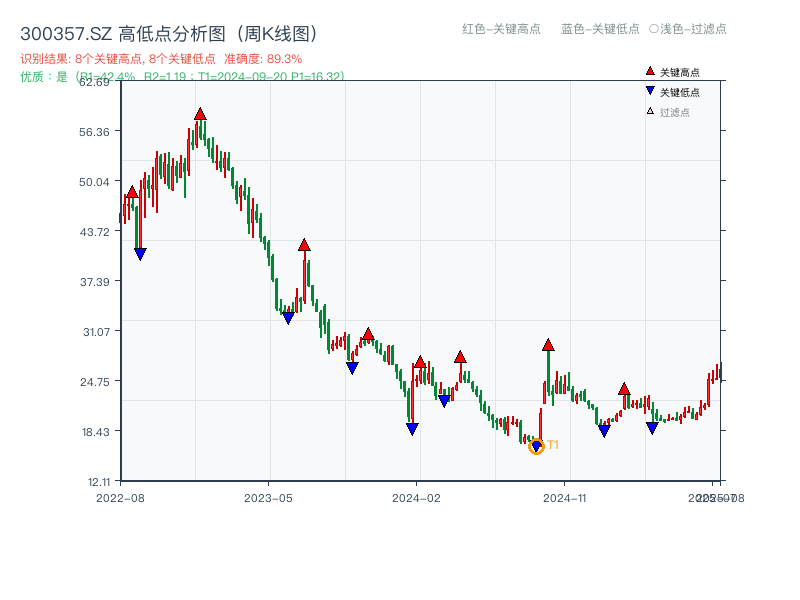The height and width of the screenshot is (600, 800).
Task: Select the blue key-low triangle near 33 after 2023-05
Action: click(288, 318)
